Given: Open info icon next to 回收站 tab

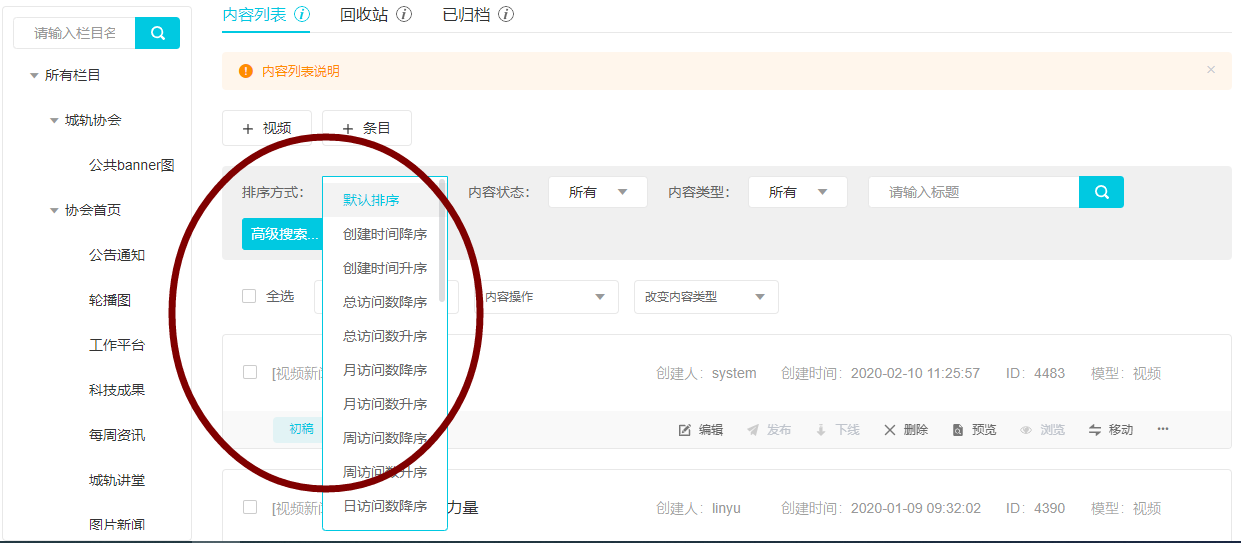Looking at the screenshot, I should pos(404,15).
